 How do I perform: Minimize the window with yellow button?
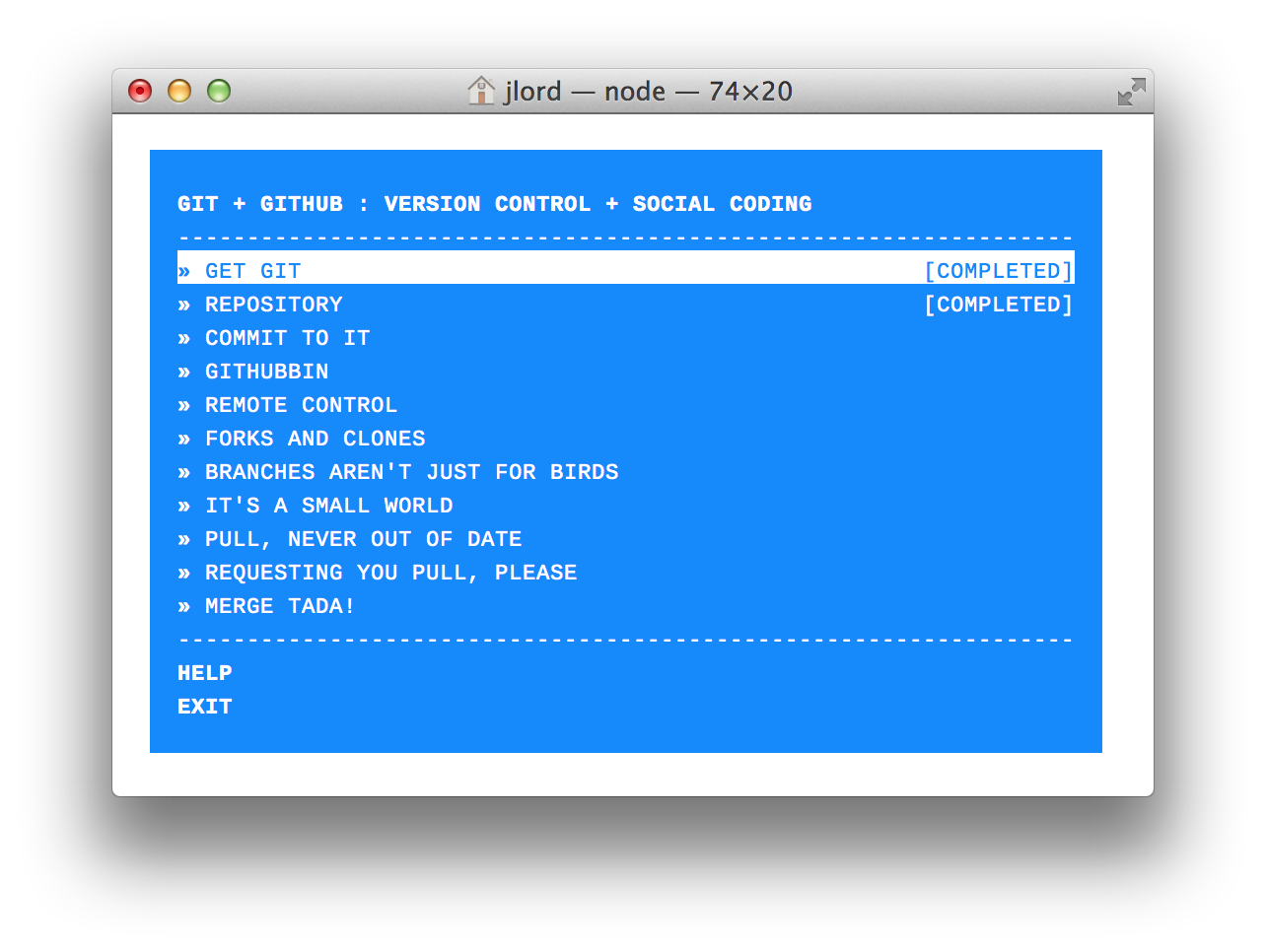click(x=179, y=92)
